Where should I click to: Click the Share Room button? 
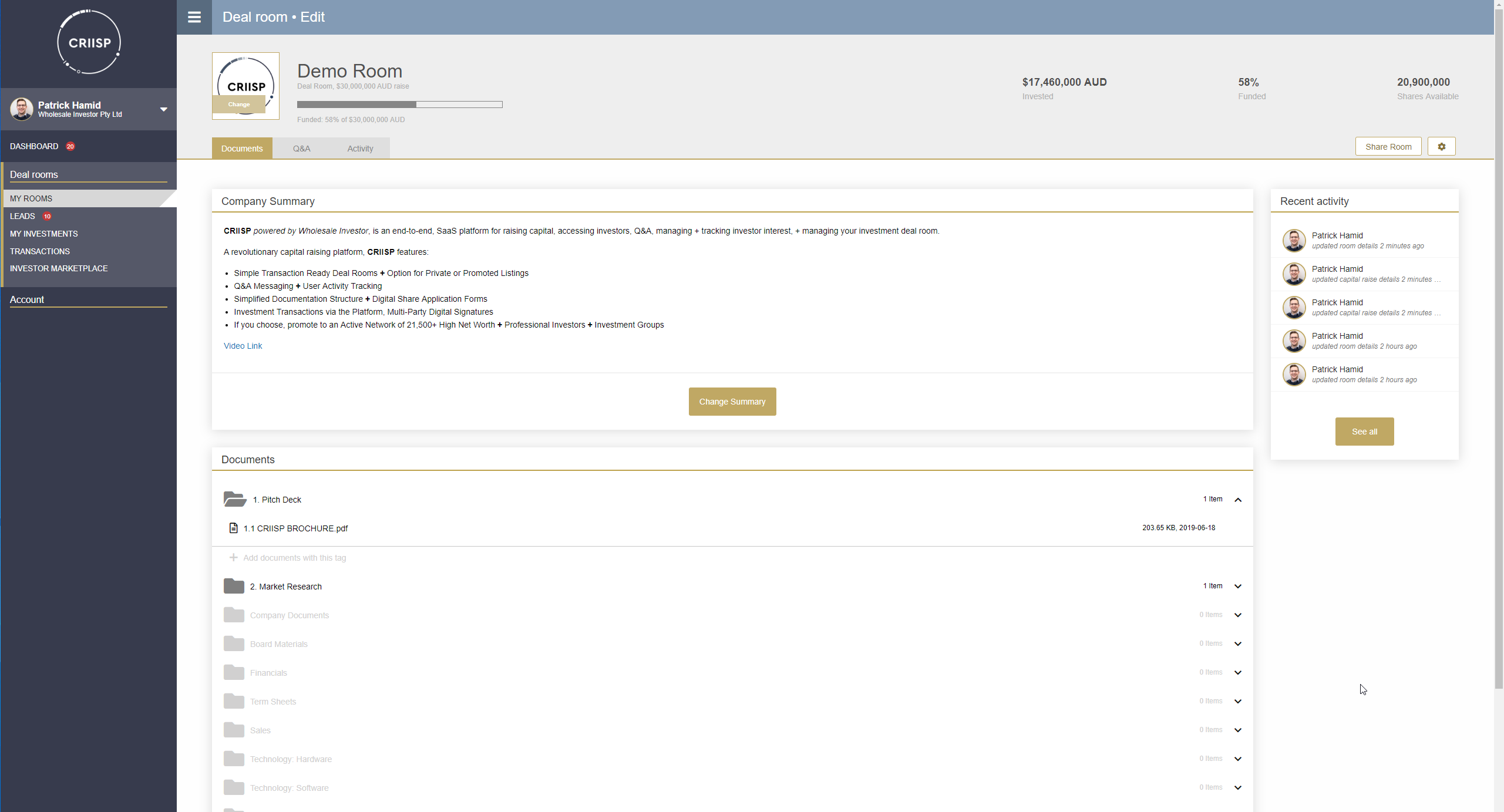(x=1388, y=147)
